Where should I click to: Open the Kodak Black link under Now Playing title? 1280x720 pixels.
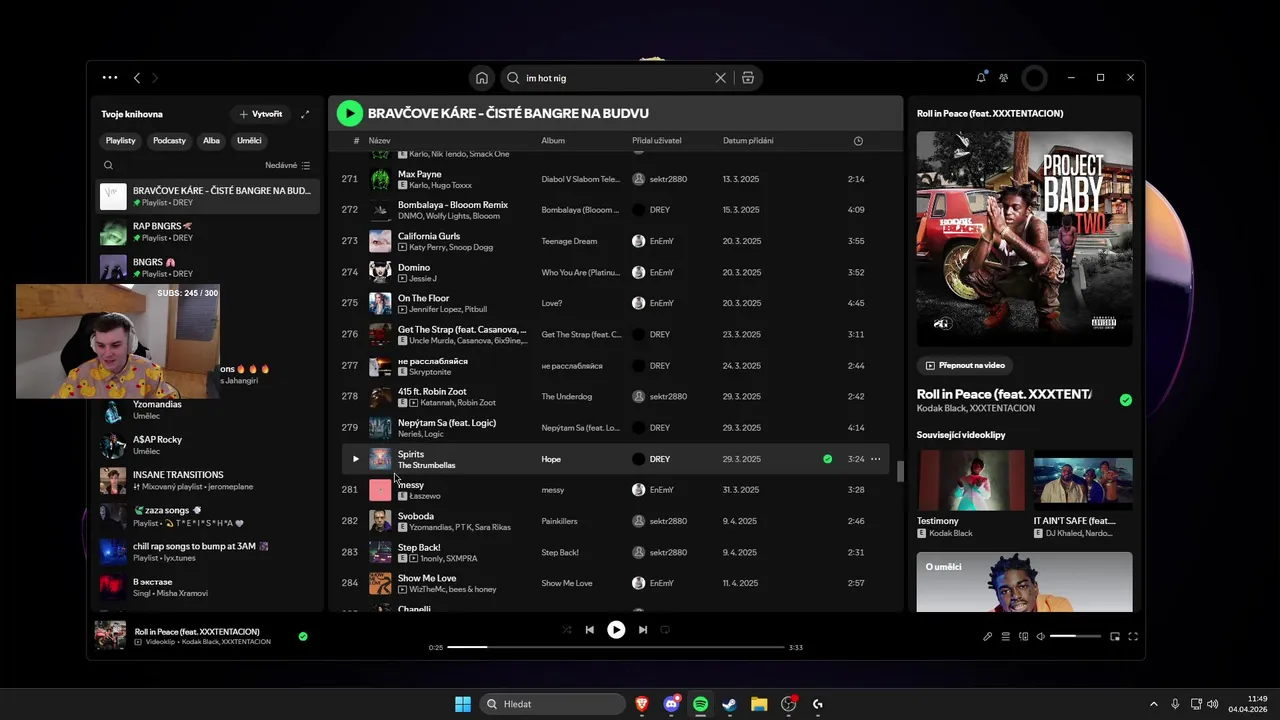[941, 409]
